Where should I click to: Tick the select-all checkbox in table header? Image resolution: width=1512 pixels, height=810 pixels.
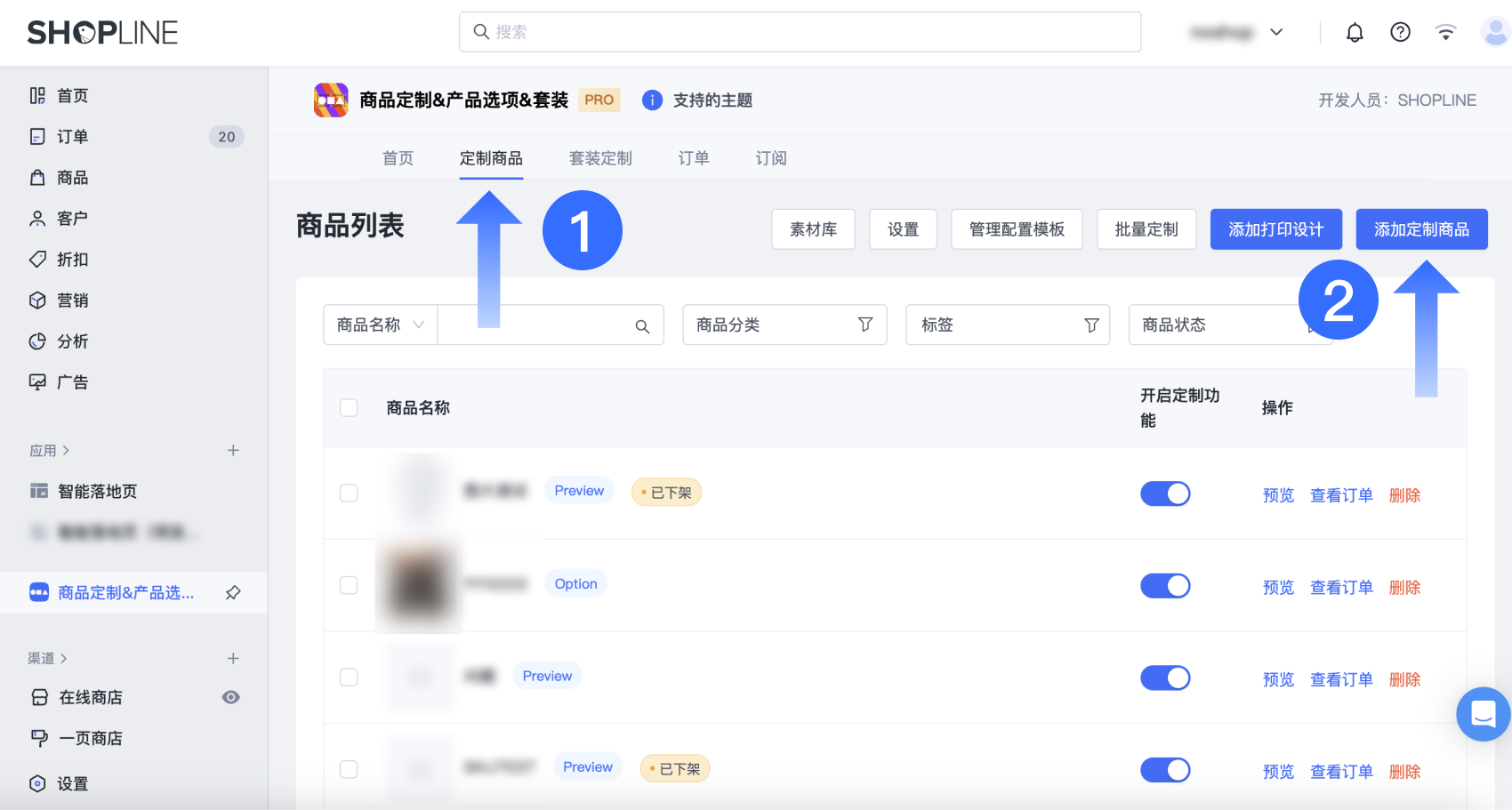pos(349,407)
